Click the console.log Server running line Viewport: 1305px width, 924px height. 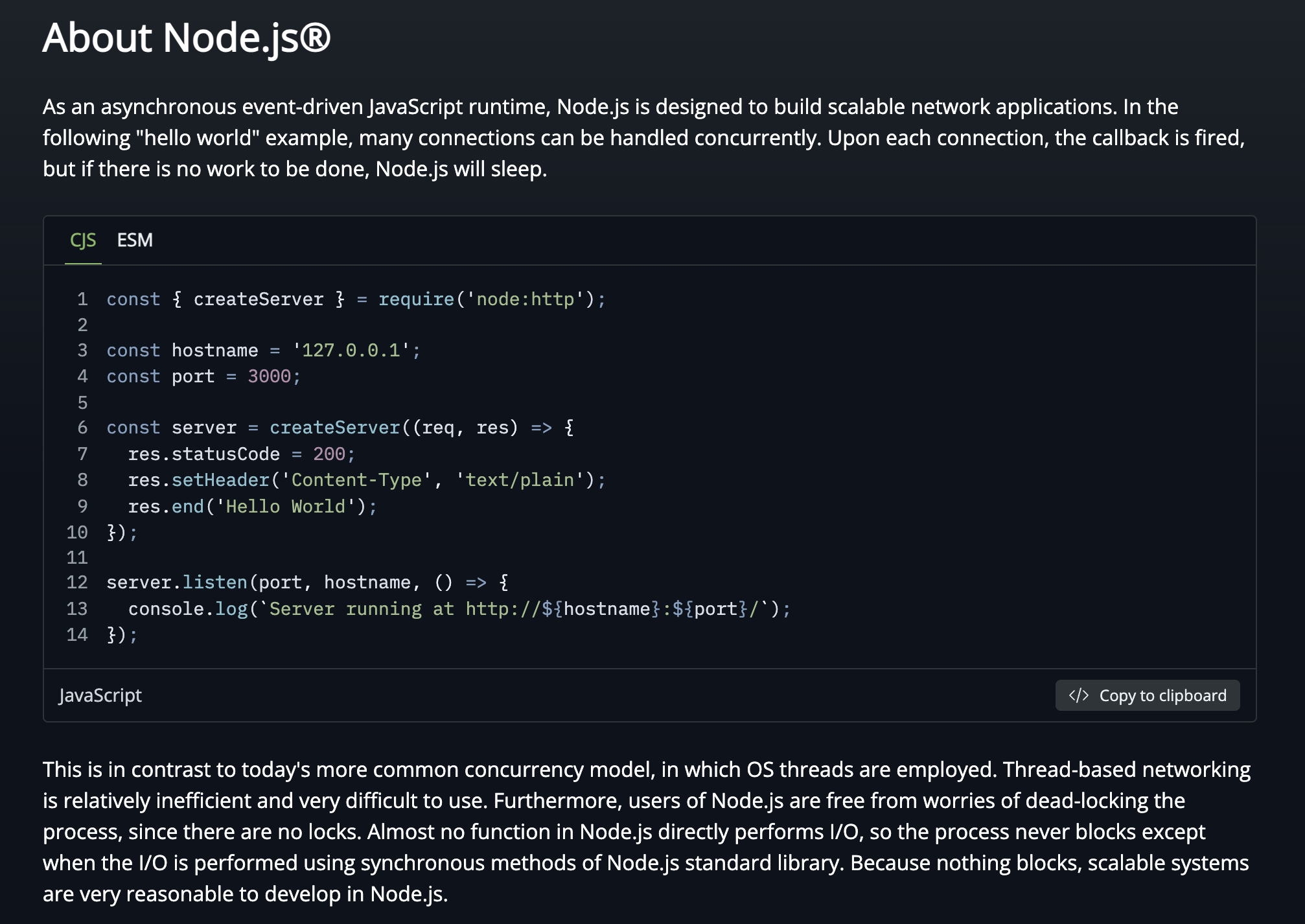pos(459,609)
